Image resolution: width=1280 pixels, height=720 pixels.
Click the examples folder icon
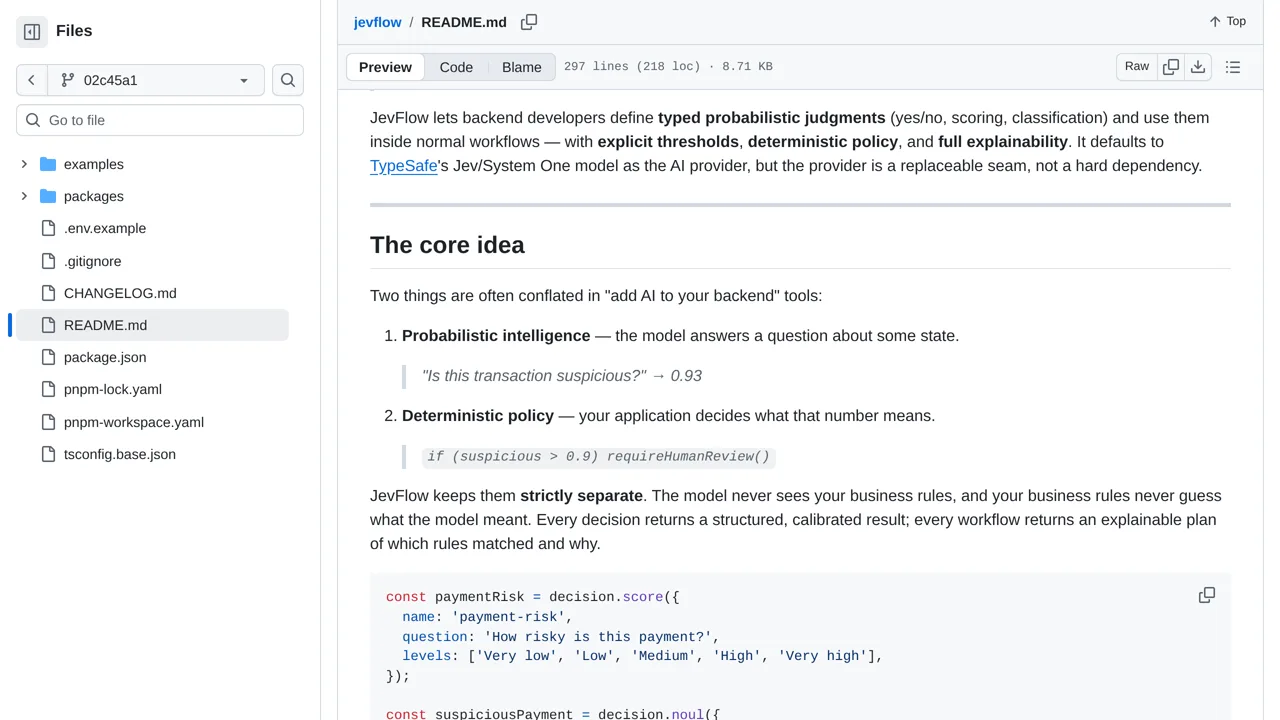tap(48, 164)
